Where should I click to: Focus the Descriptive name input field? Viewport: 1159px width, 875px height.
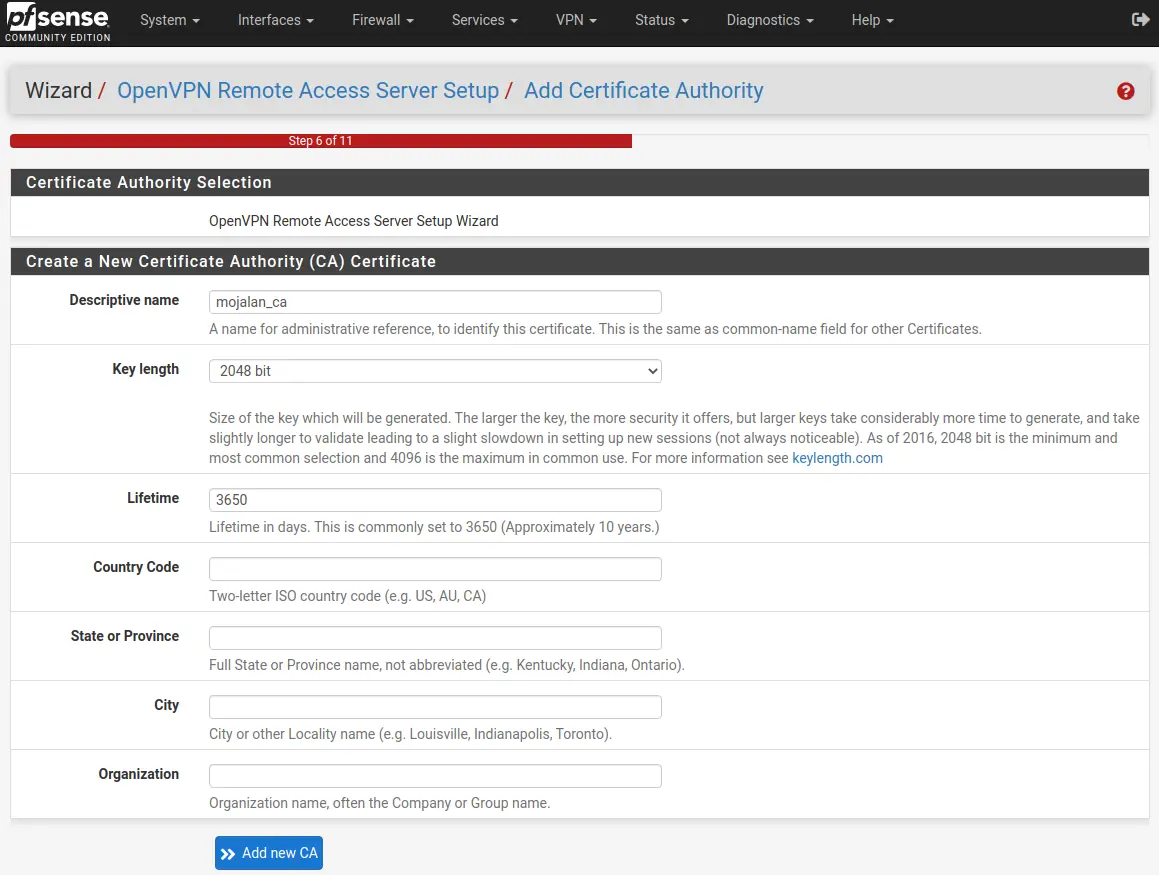435,302
